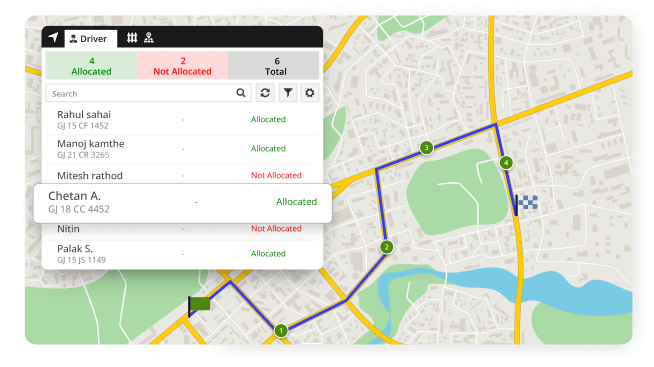Click vehicle number GJ 15 CF 1452
This screenshot has width=654, height=367.
click(83, 126)
